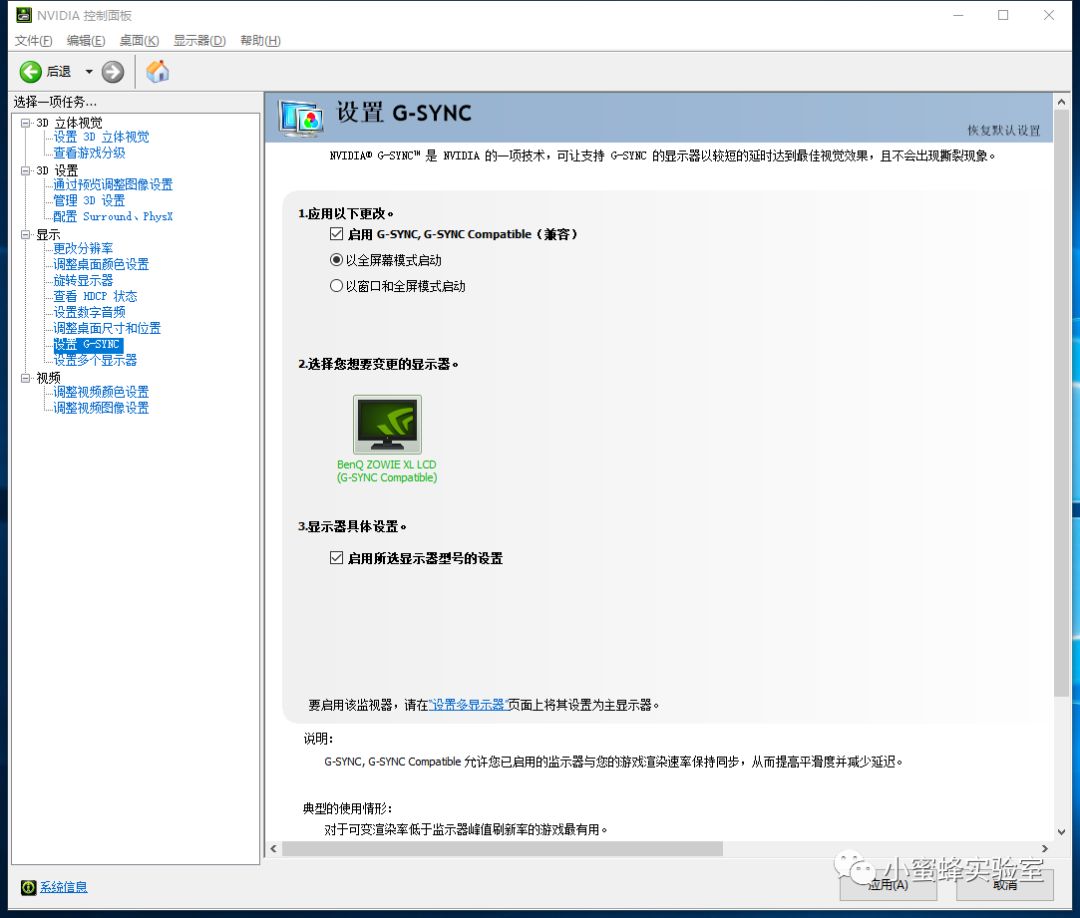
Task: Click horizontal scrollbar left arrow
Action: [x=273, y=848]
